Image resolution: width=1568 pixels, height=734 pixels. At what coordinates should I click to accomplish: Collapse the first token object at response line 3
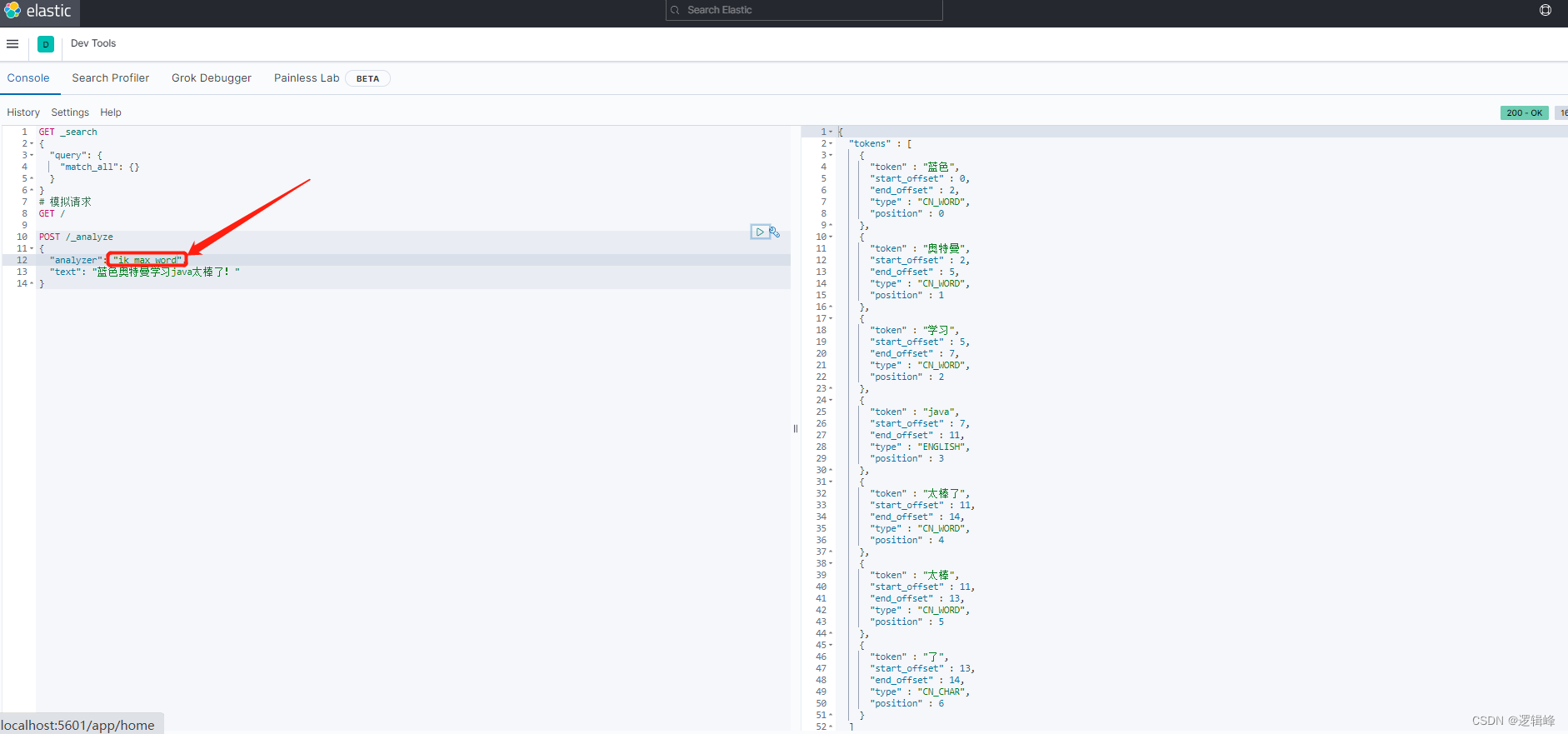[x=831, y=155]
